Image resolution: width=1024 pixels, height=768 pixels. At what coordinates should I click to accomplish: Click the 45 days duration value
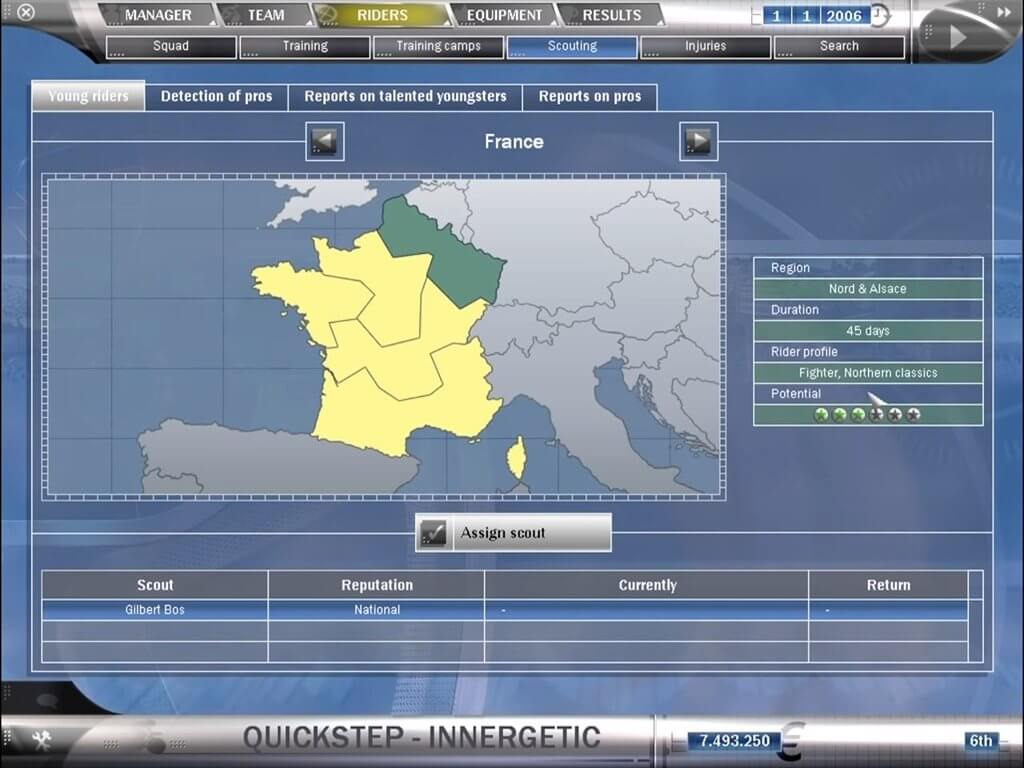868,330
